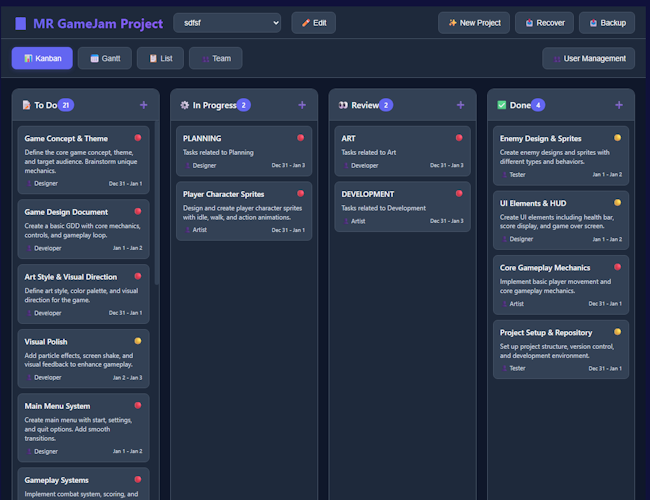
Task: Open the Art Style & Visual Direction card
Action: pyautogui.click(x=83, y=294)
